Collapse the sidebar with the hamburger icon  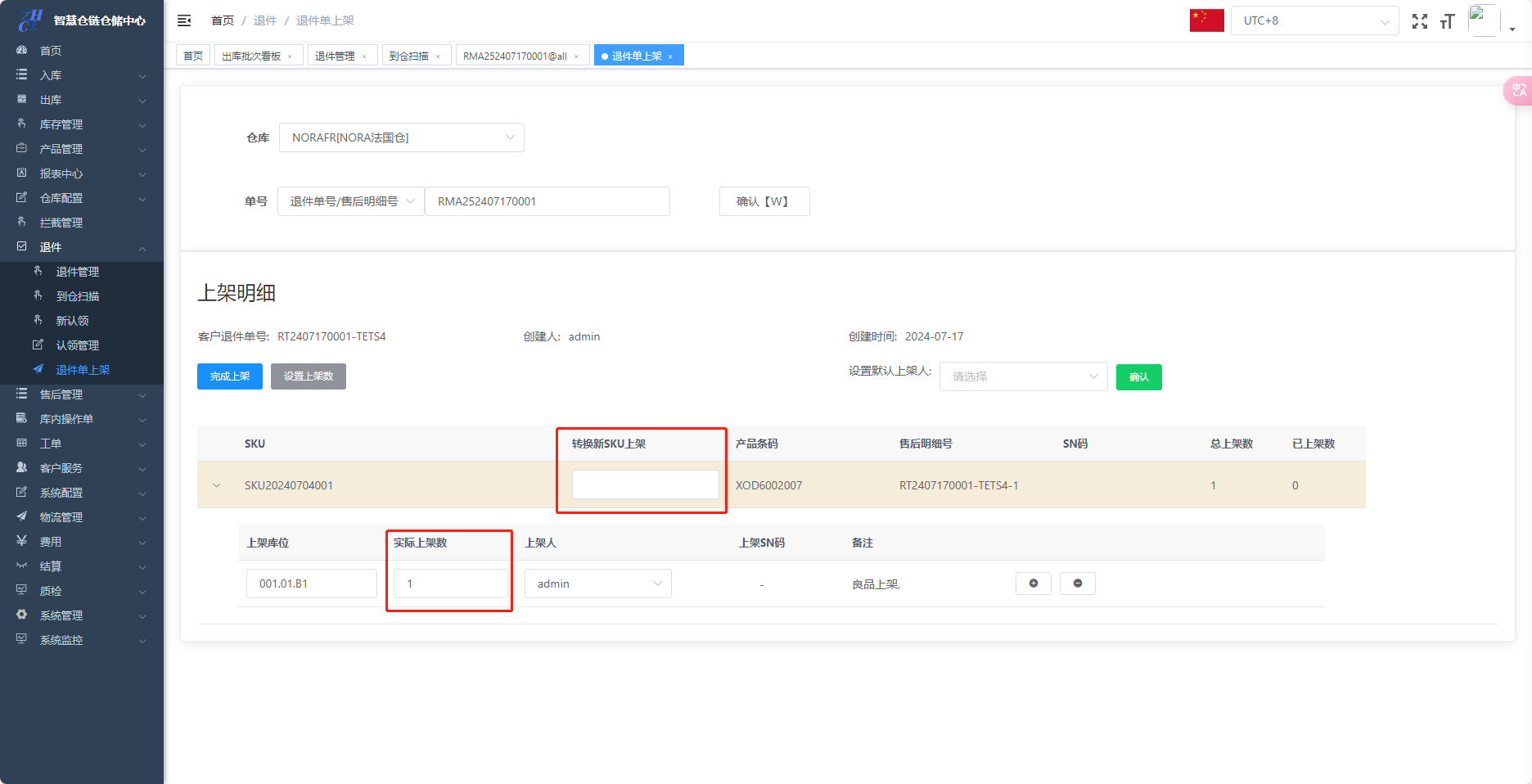(184, 20)
